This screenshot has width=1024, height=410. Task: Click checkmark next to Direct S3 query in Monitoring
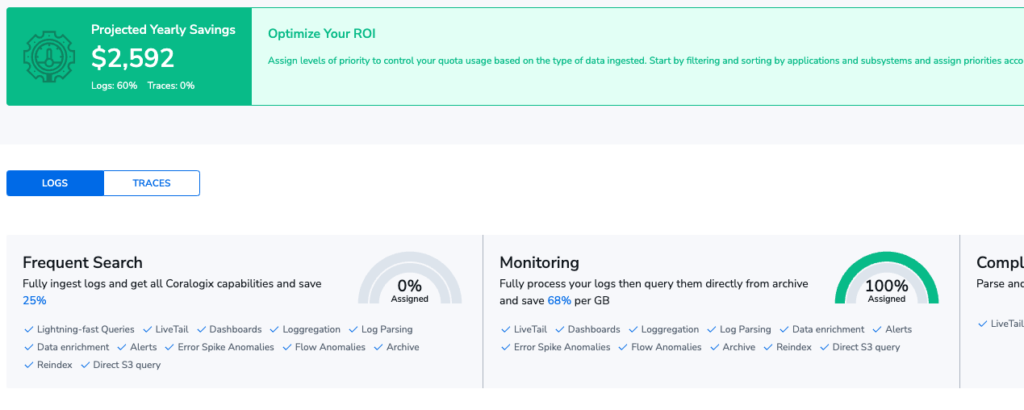[824, 347]
